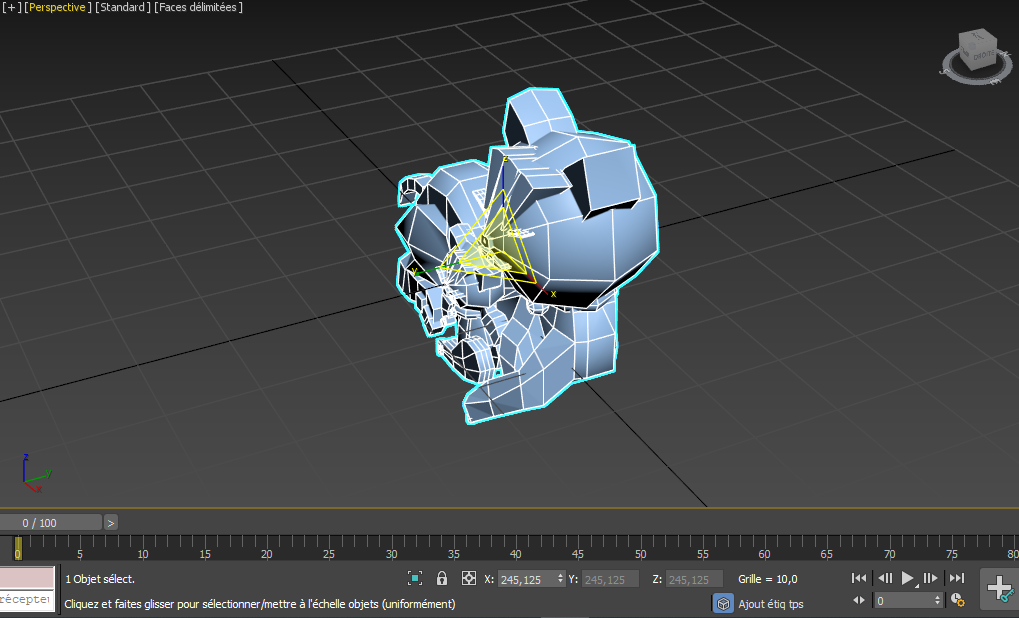Click the pink MAXScript mini listener box
1019x618 pixels.
pos(27,577)
